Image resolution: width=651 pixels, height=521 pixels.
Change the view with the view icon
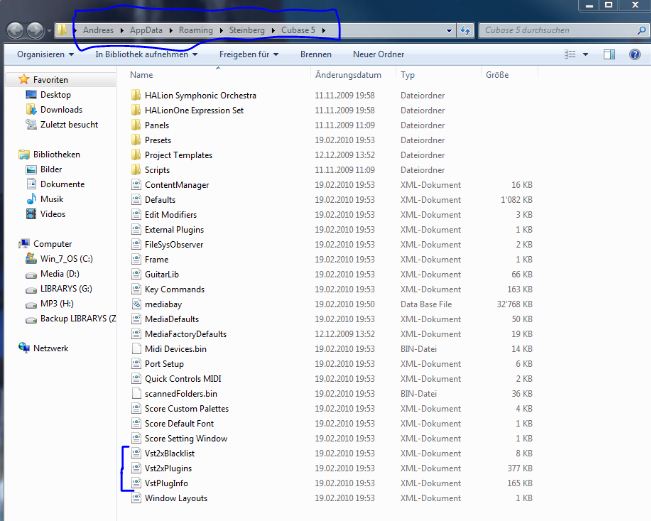coord(570,54)
